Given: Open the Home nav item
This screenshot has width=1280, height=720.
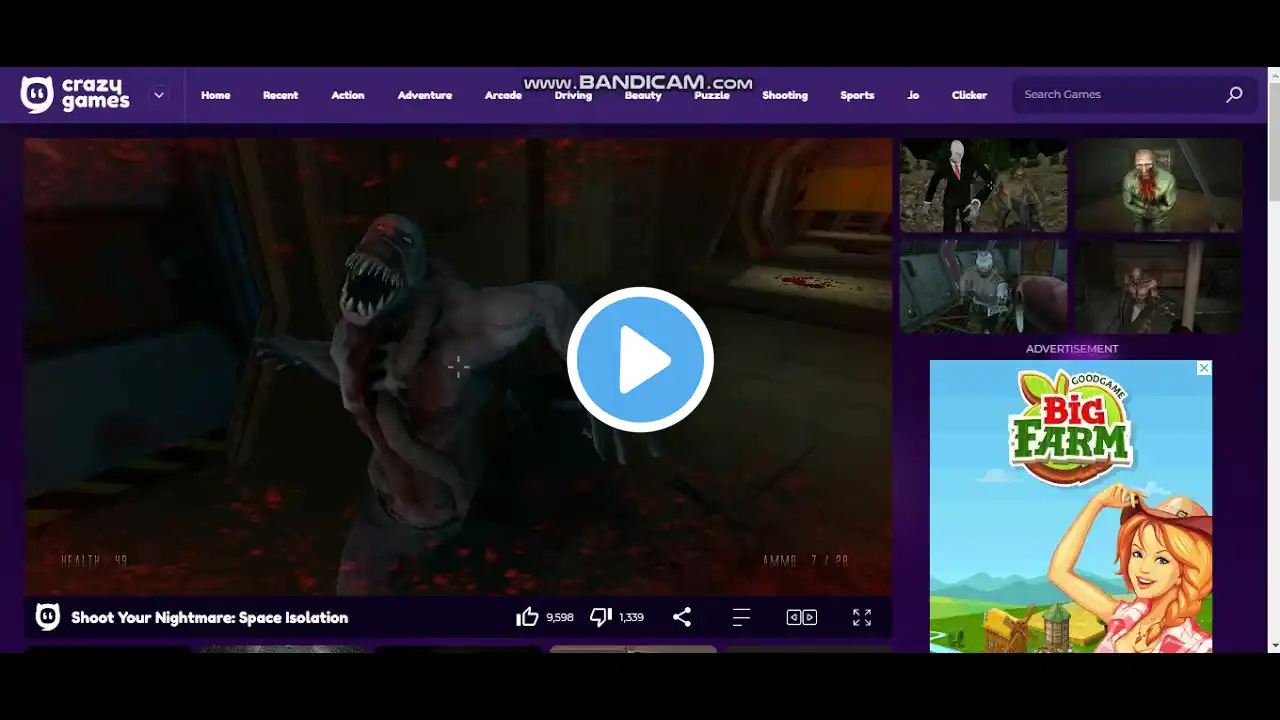Looking at the screenshot, I should 215,95.
